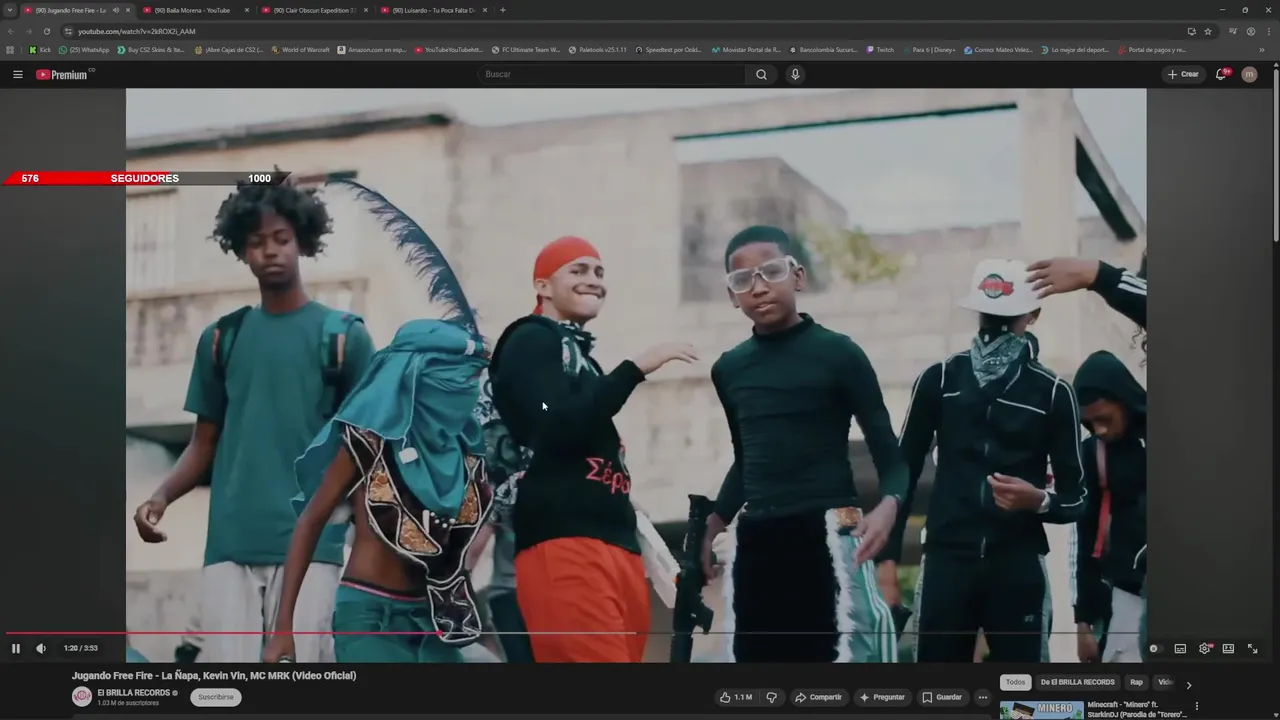Viewport: 1280px width, 720px height.
Task: Click the Preguntar button
Action: [x=881, y=697]
